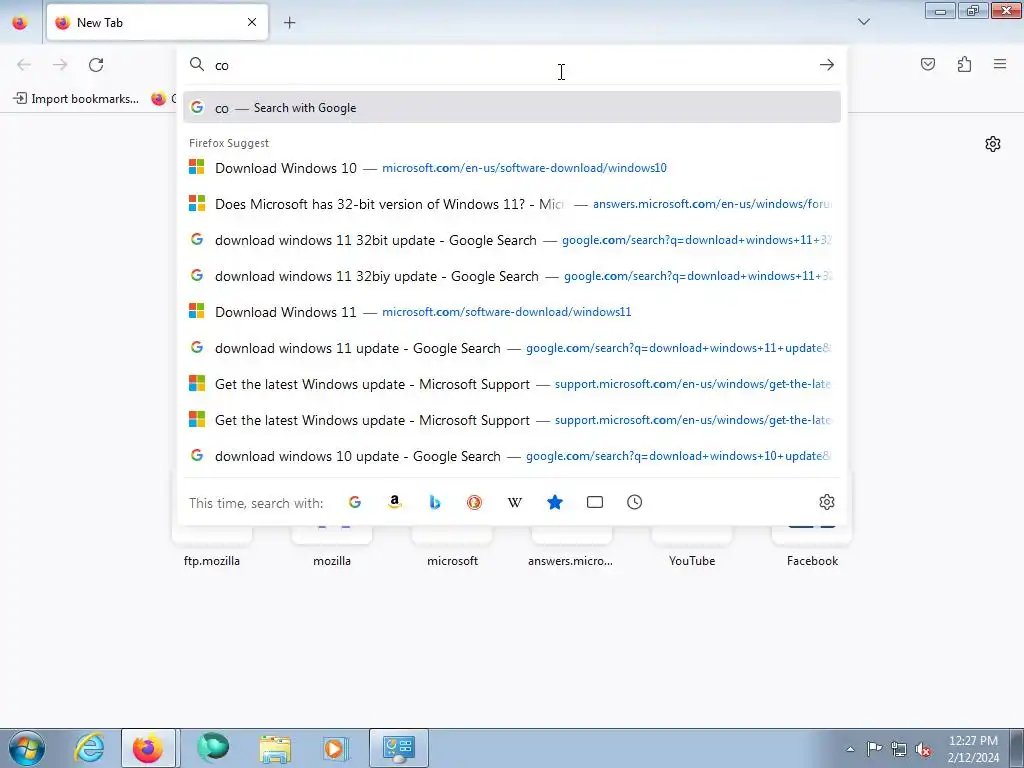Open 'Does Microsoft has 32-bit version' suggestion
The height and width of the screenshot is (768, 1024).
click(511, 204)
